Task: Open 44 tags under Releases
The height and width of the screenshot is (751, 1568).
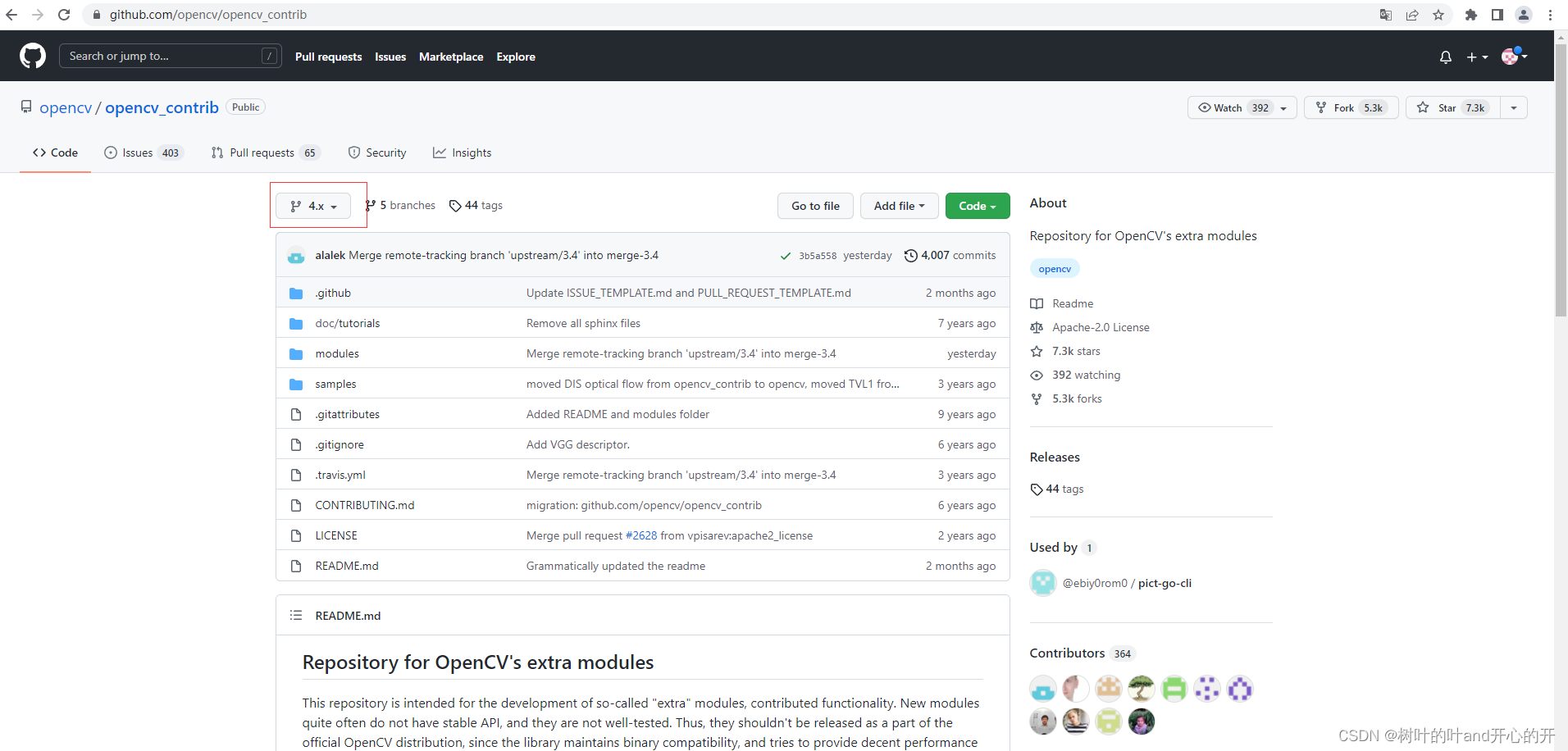Action: pos(1057,489)
